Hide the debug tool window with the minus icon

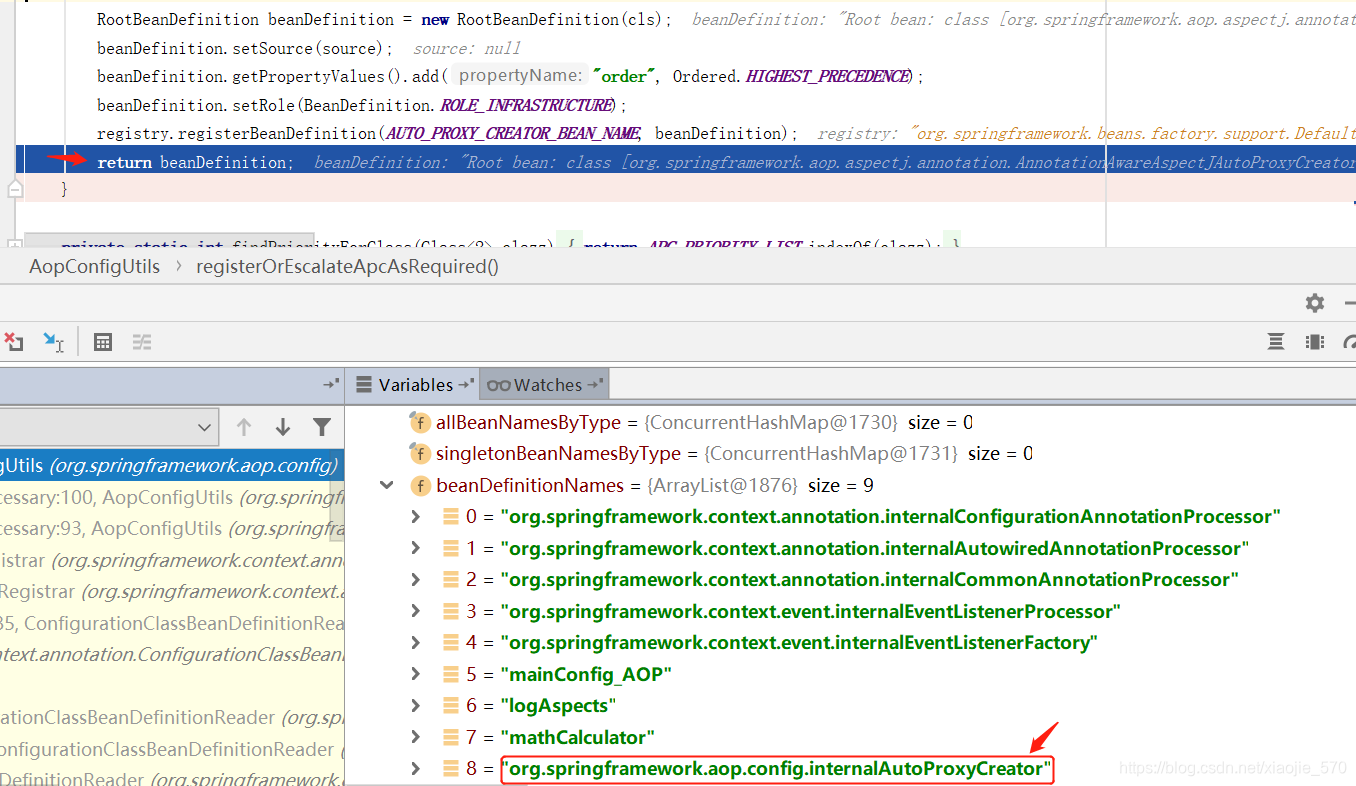1350,302
